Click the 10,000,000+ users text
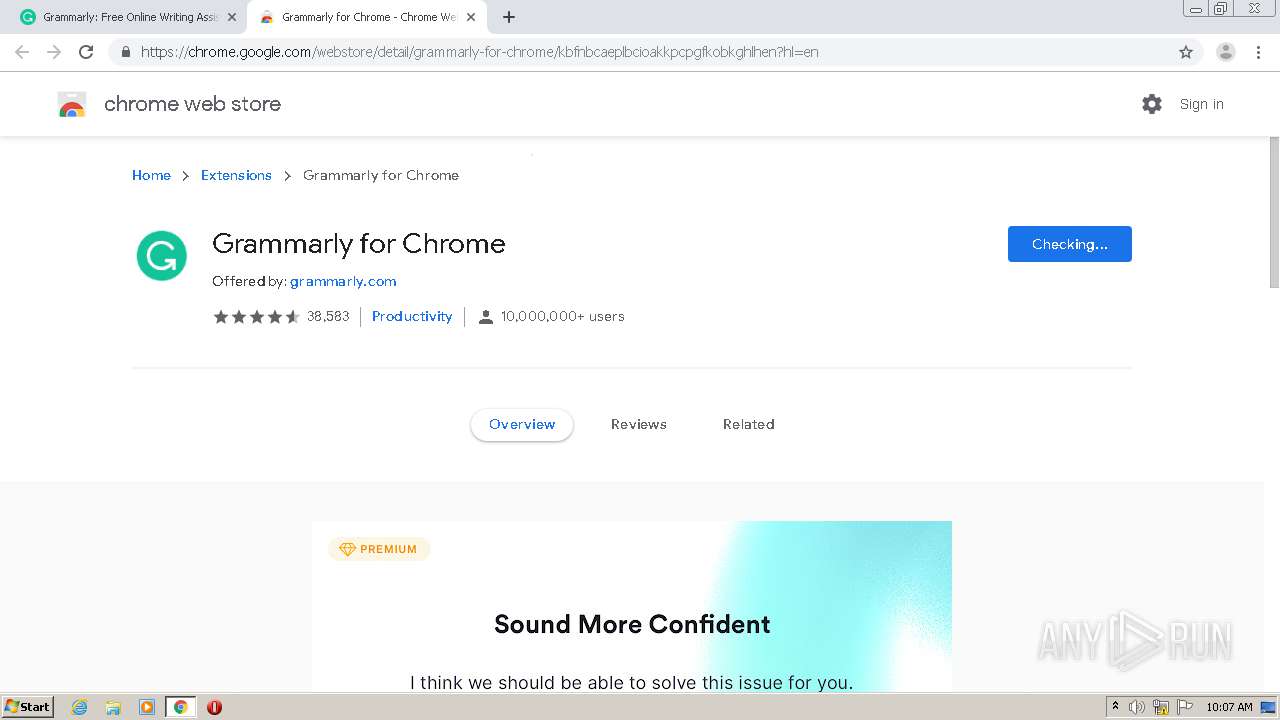The height and width of the screenshot is (720, 1280). coord(563,316)
